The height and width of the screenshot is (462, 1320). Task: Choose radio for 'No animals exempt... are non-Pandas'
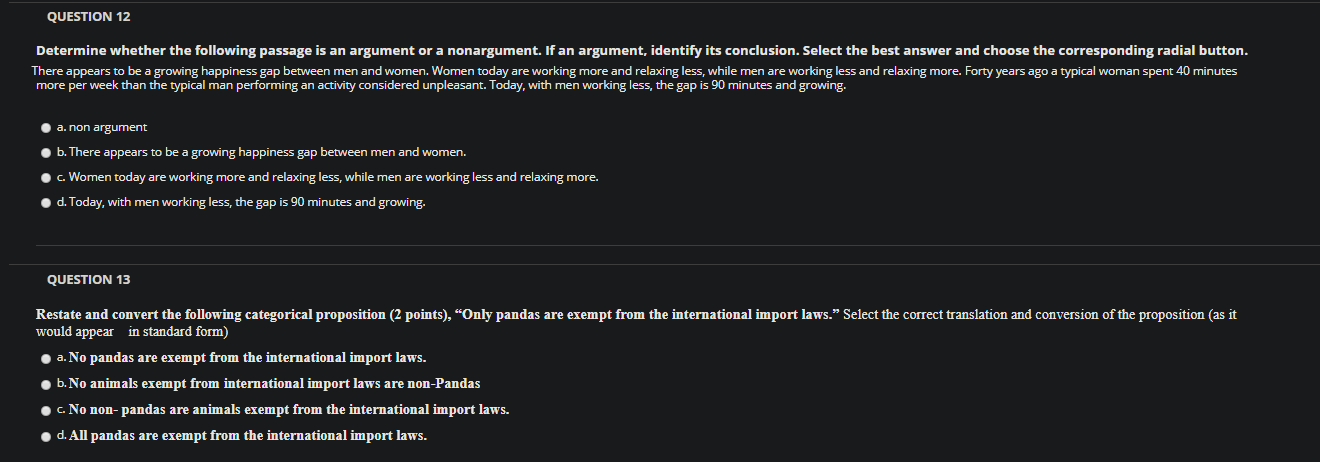[x=46, y=384]
